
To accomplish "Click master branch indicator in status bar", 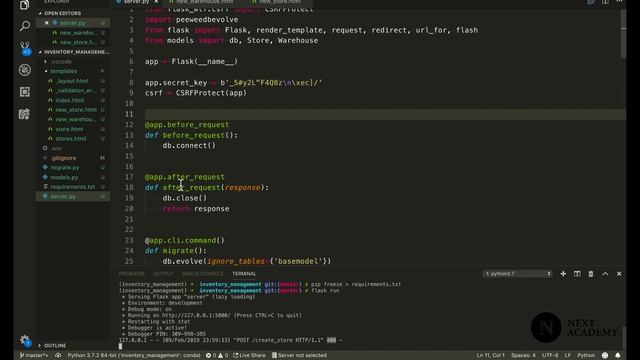I will coord(33,356).
